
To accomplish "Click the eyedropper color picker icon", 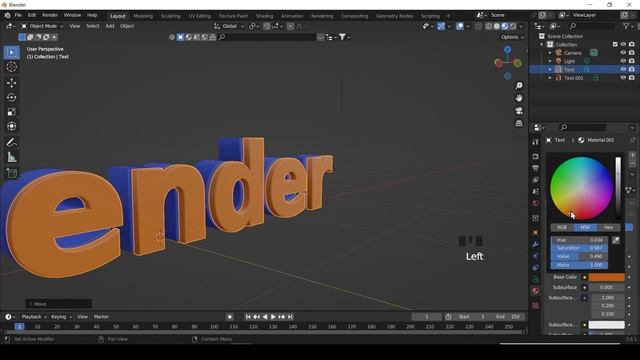I will click(616, 240).
